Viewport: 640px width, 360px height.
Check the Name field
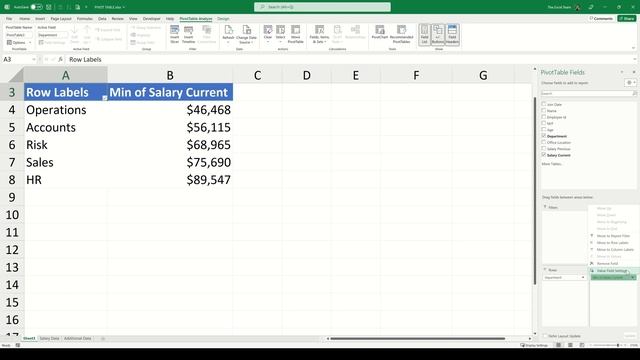(x=544, y=110)
